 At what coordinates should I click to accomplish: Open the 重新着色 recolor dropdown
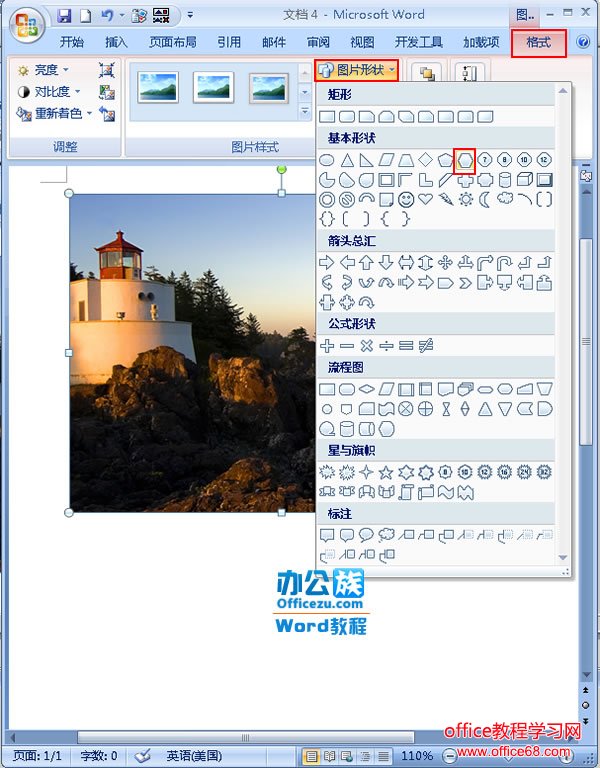[54, 114]
